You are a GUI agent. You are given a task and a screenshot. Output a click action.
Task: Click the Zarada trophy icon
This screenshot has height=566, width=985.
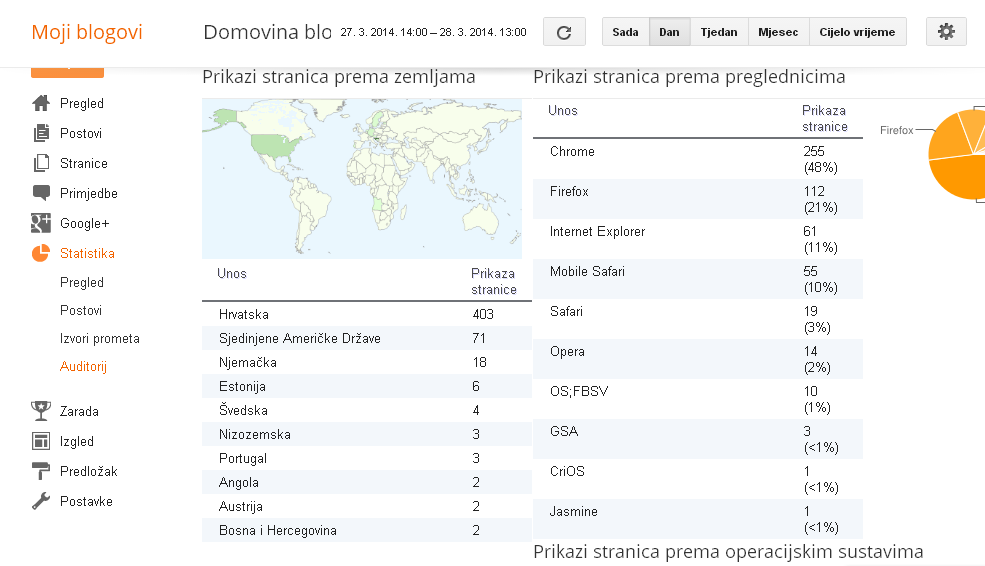pos(41,411)
